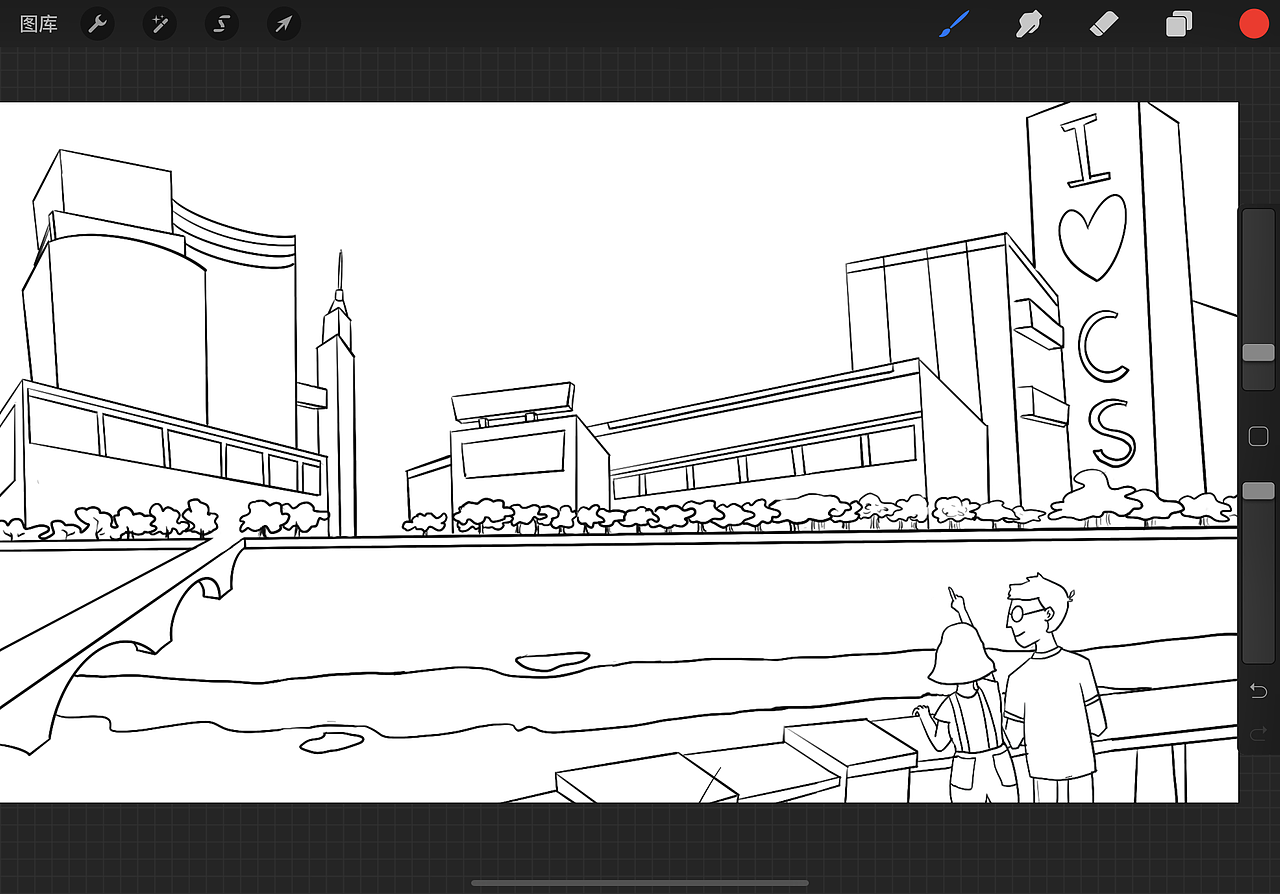Click the brush size slider handle
Image resolution: width=1280 pixels, height=894 pixels.
[x=1258, y=352]
